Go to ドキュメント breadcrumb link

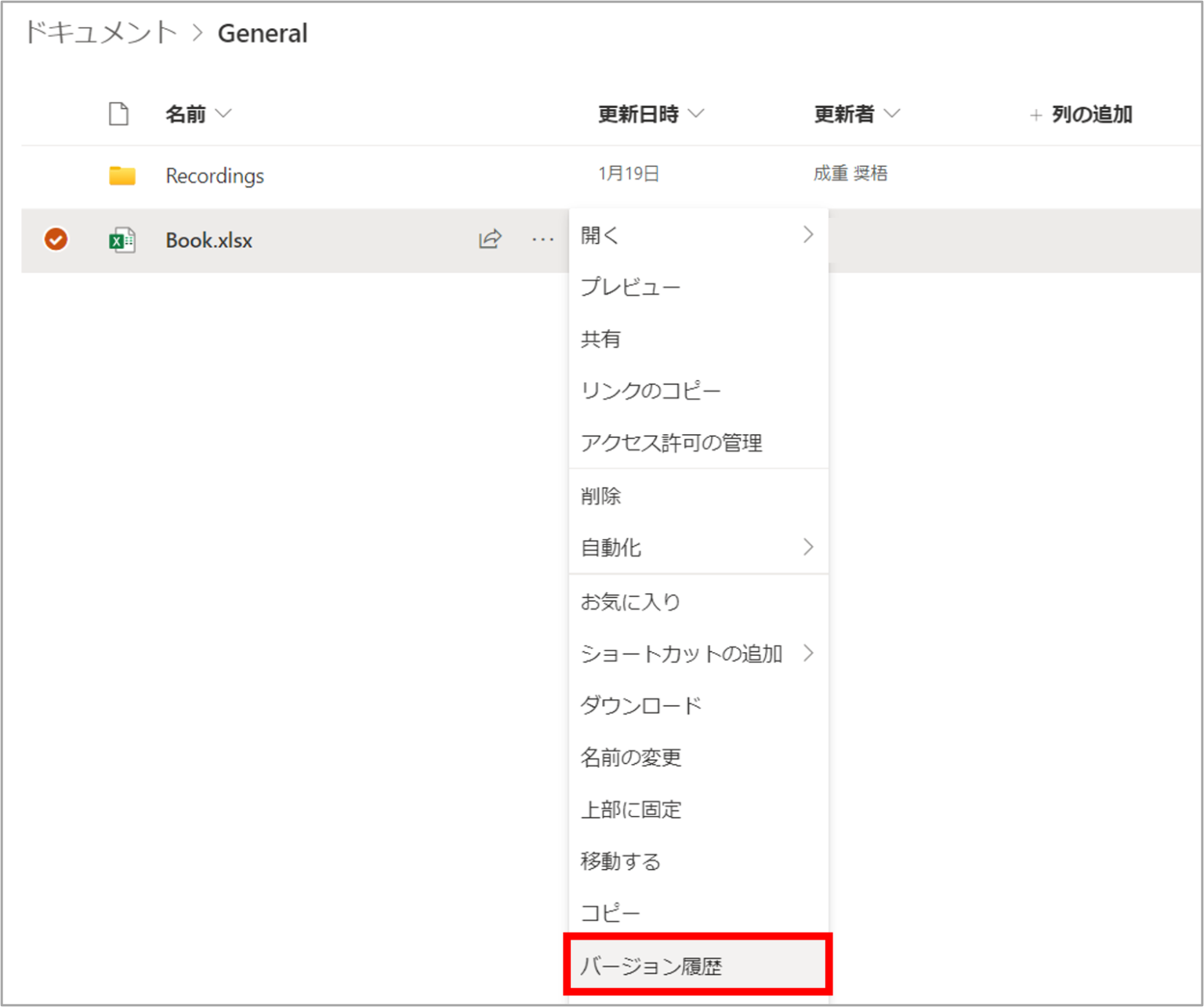pos(101,33)
